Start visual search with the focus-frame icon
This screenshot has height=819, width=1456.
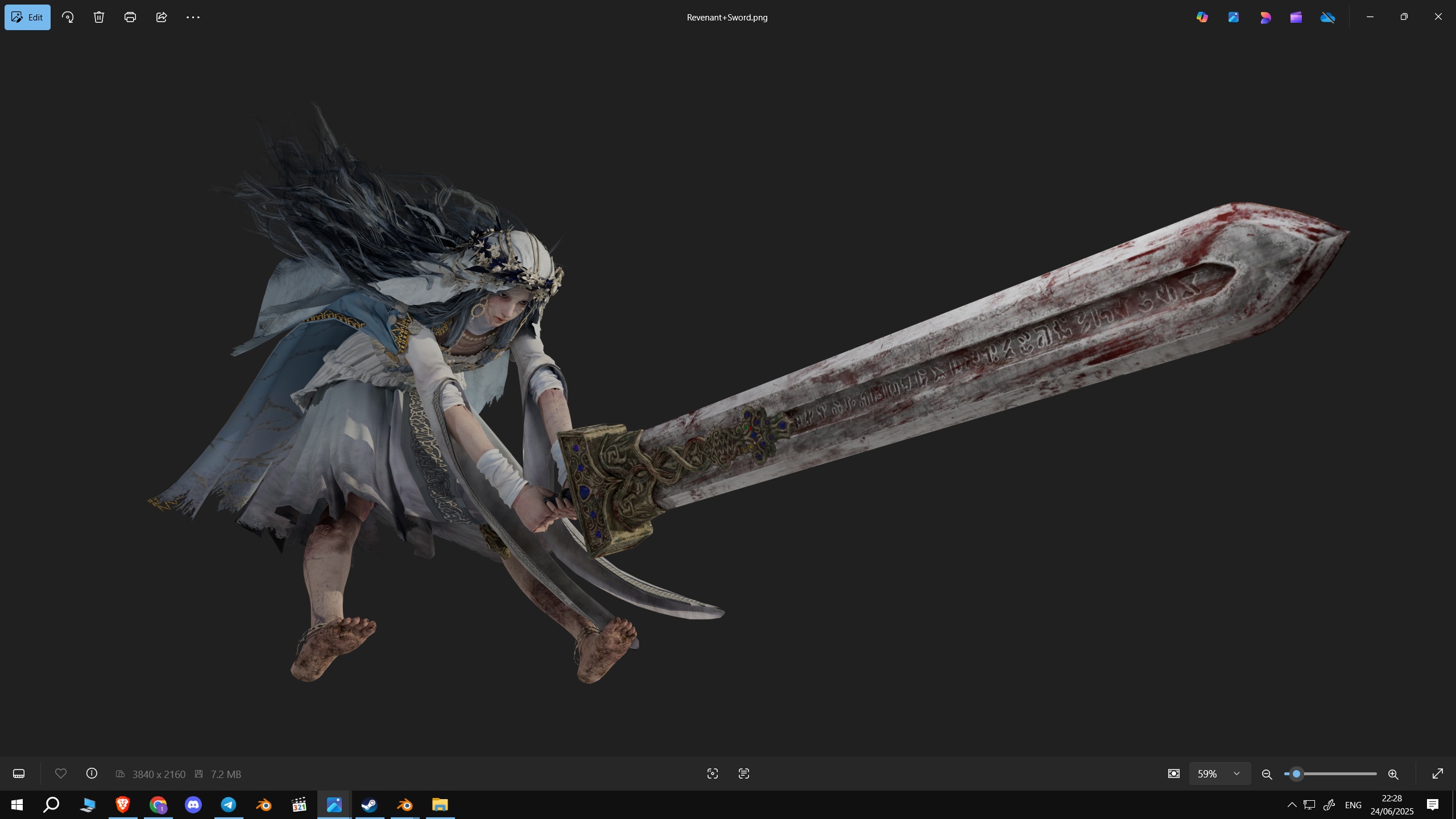(x=713, y=773)
